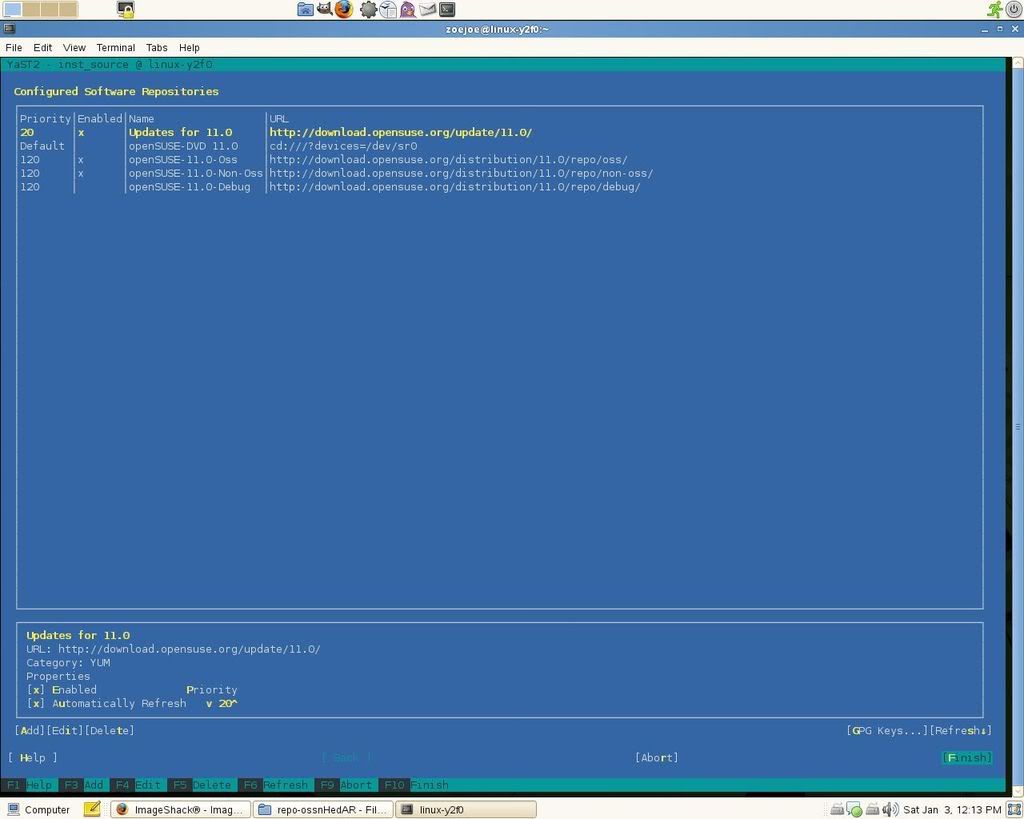Click the Edit repository button
Viewport: 1024px width, 819px height.
[x=65, y=730]
